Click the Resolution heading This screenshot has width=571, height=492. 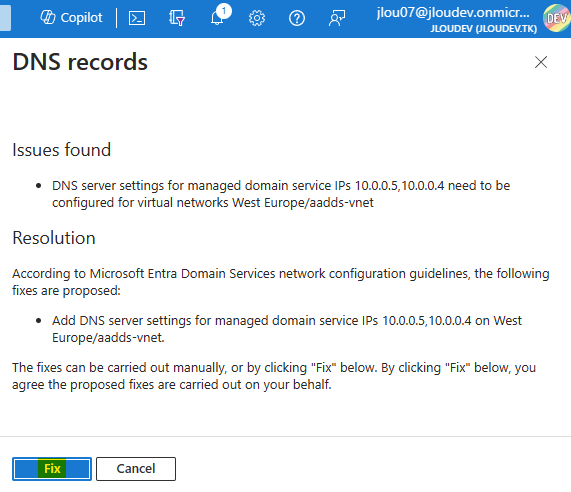(54, 238)
